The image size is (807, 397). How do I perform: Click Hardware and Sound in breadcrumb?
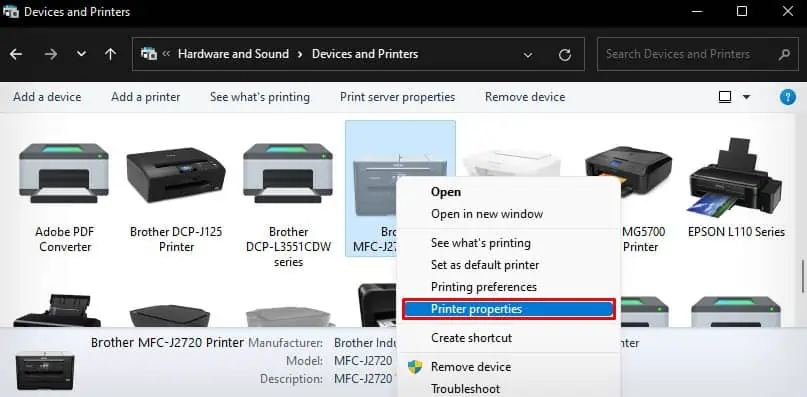pyautogui.click(x=233, y=54)
